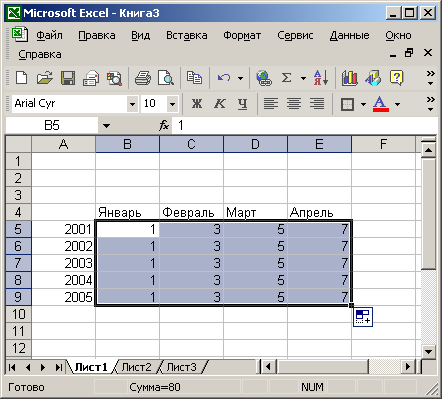
Task: Open the Borders dropdown arrow
Action: [363, 104]
